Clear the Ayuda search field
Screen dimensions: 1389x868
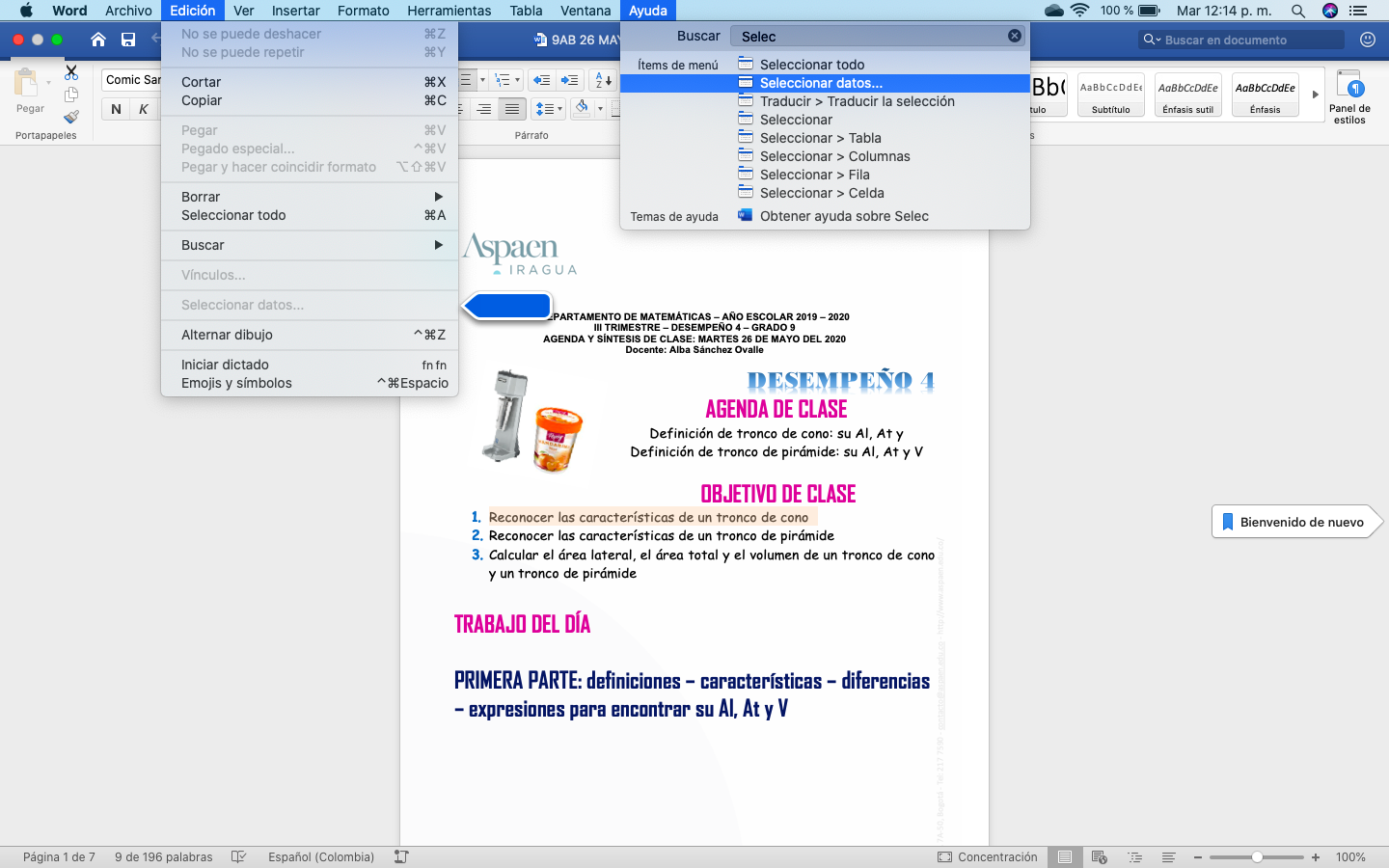pyautogui.click(x=1014, y=36)
